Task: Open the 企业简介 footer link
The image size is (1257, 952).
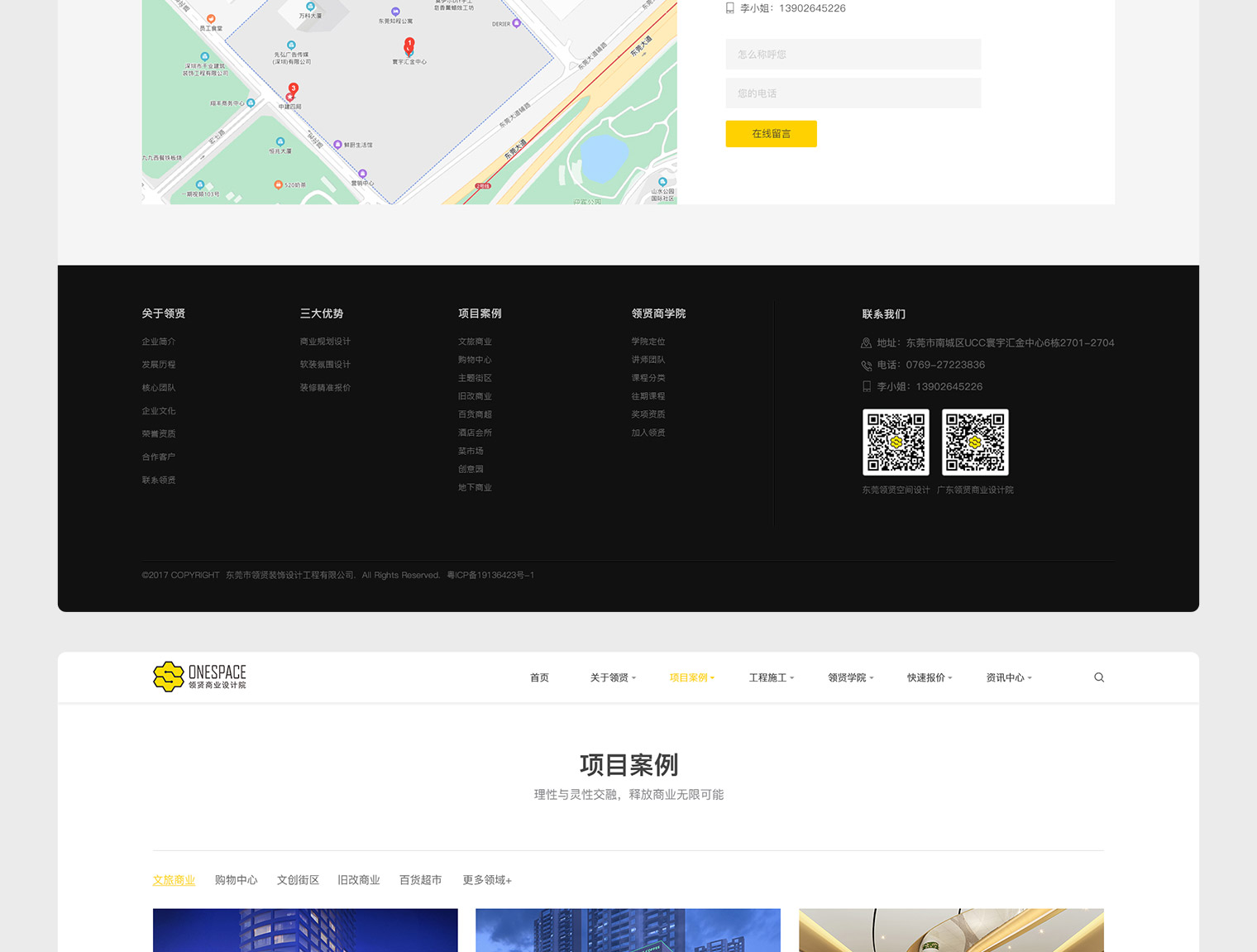Action: point(158,342)
